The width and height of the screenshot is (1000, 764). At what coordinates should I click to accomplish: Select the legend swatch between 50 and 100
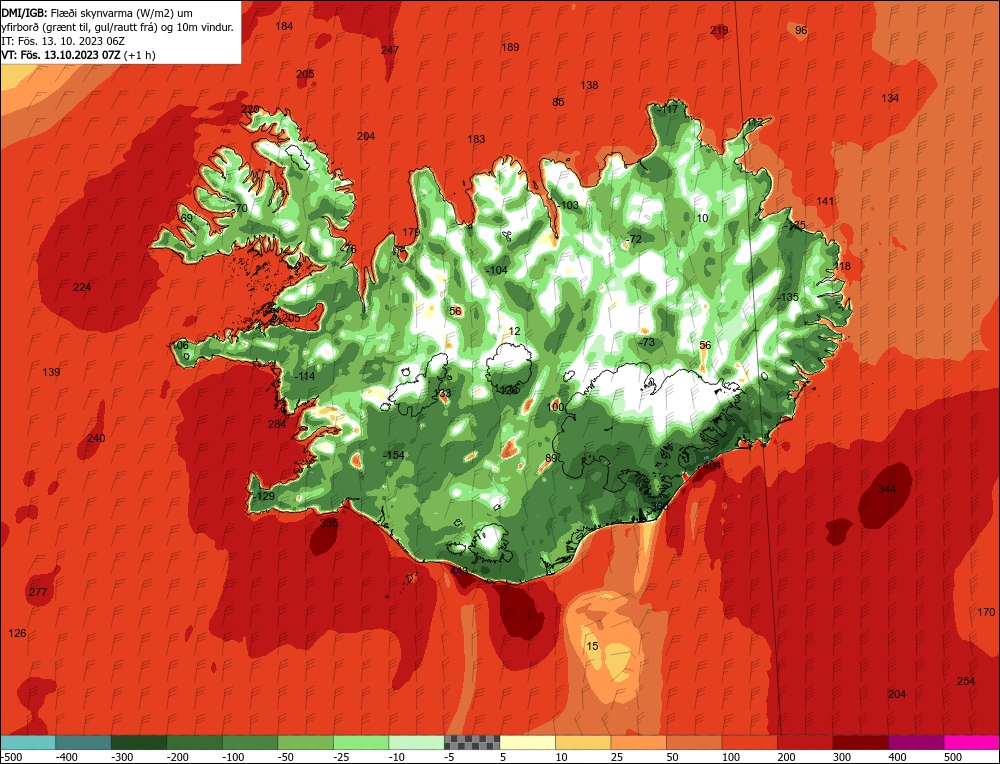tap(694, 742)
